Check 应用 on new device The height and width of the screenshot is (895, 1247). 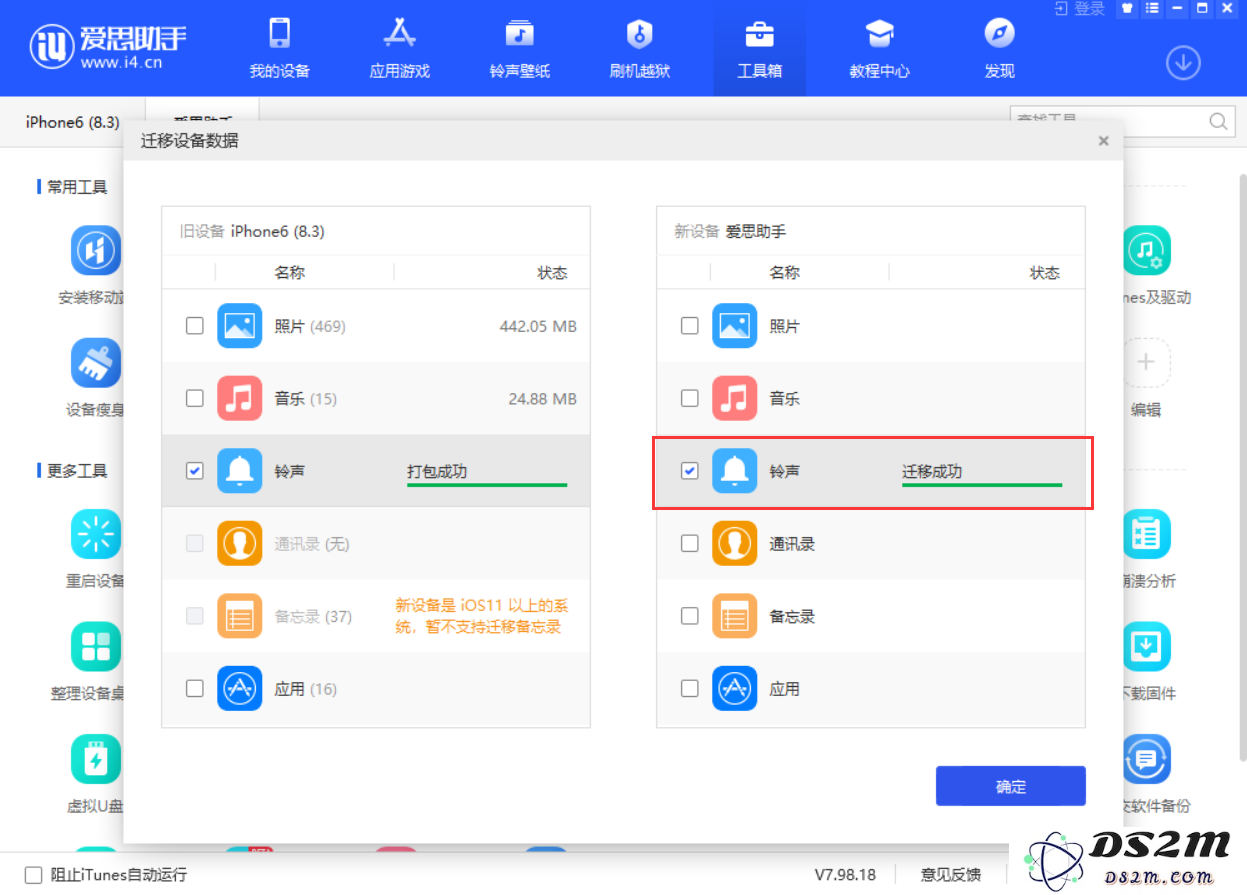pyautogui.click(x=690, y=688)
